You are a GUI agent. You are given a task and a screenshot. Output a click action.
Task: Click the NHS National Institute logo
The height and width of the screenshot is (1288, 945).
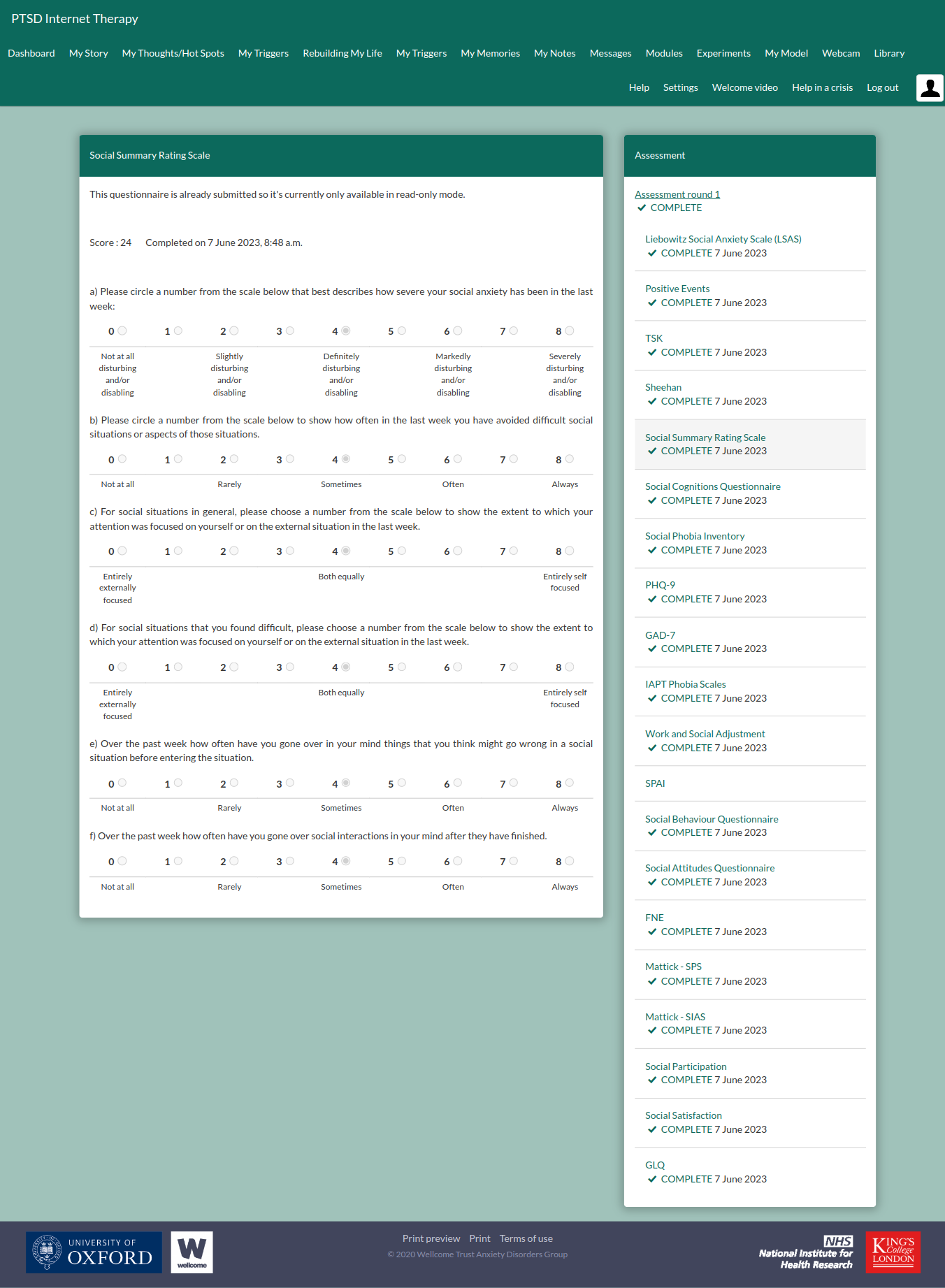point(806,1252)
